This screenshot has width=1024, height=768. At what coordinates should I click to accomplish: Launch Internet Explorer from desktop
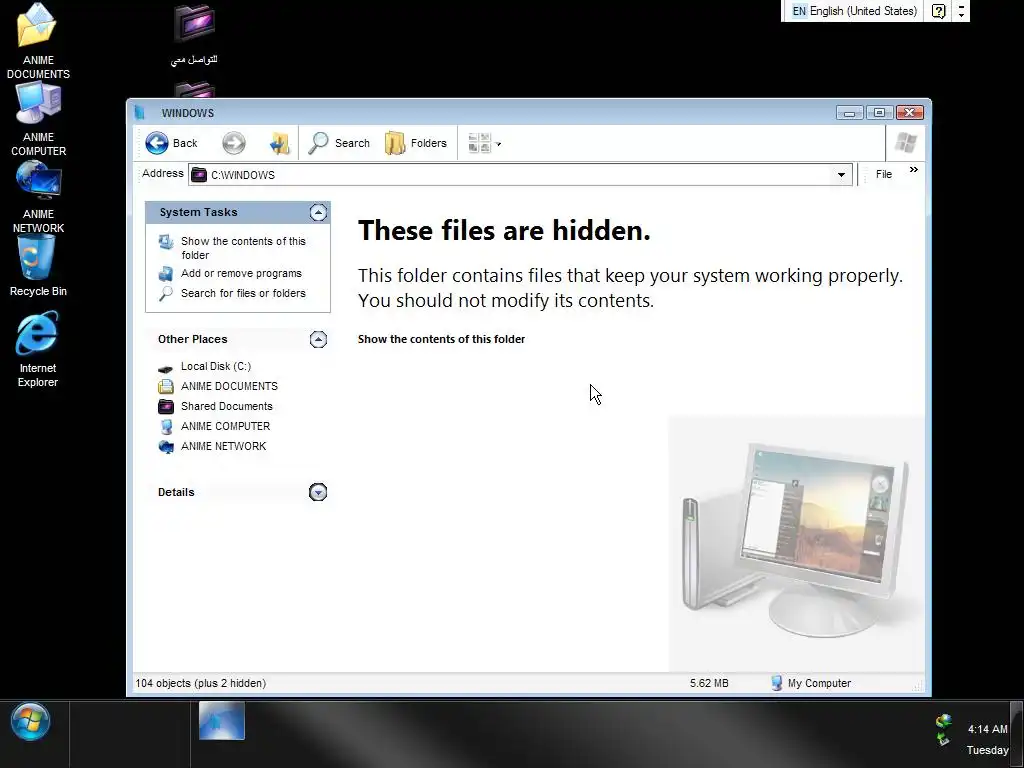click(37, 349)
